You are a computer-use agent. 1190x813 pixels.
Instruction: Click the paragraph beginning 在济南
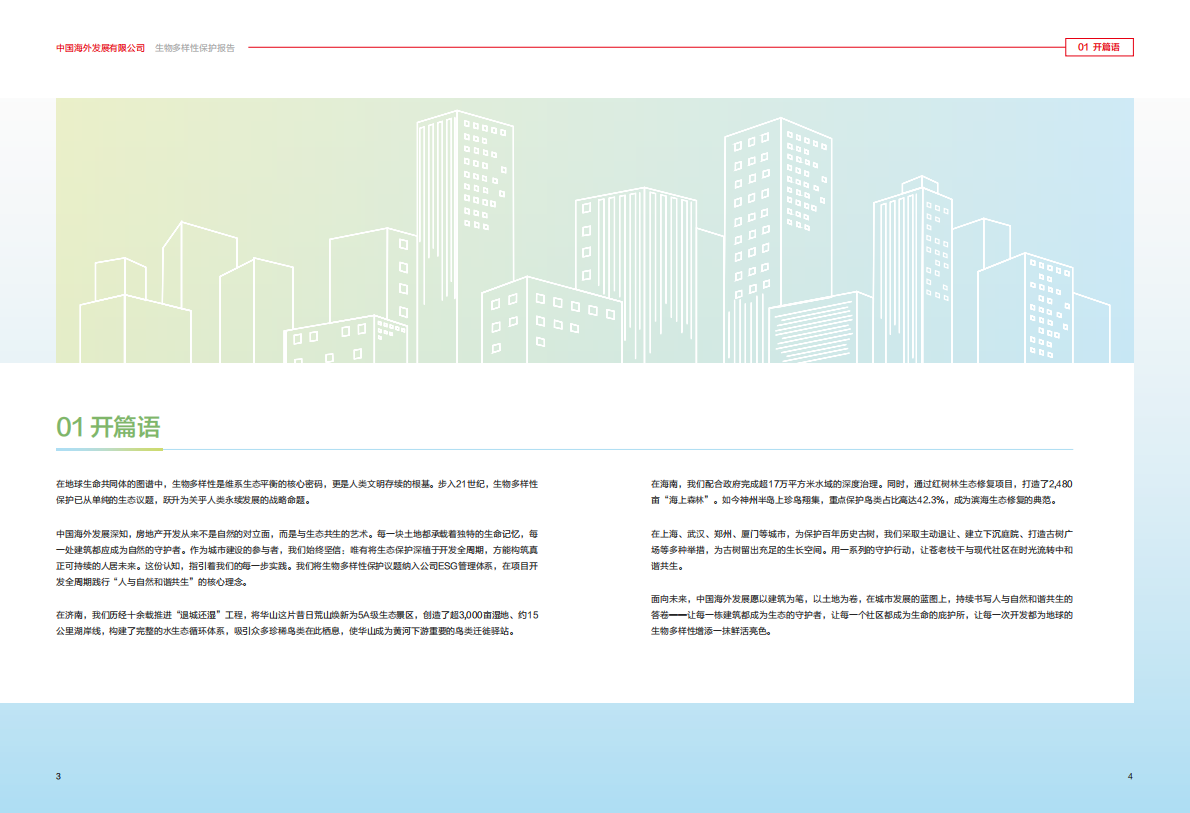(297, 623)
